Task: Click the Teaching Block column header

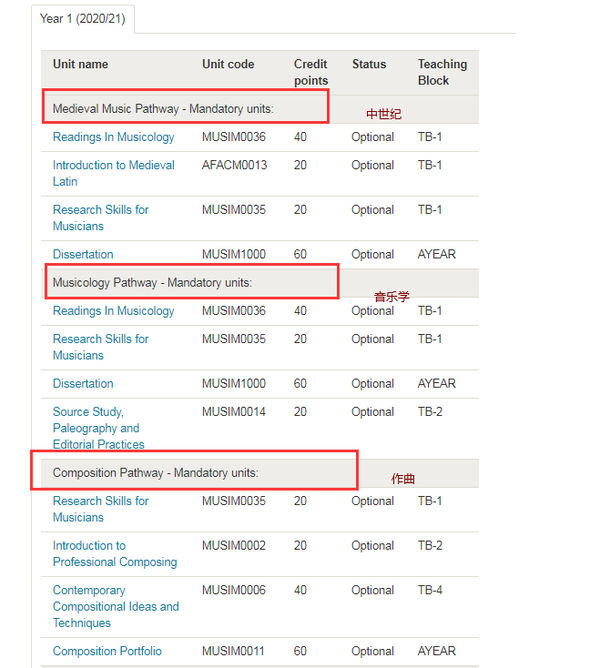Action: 442,72
